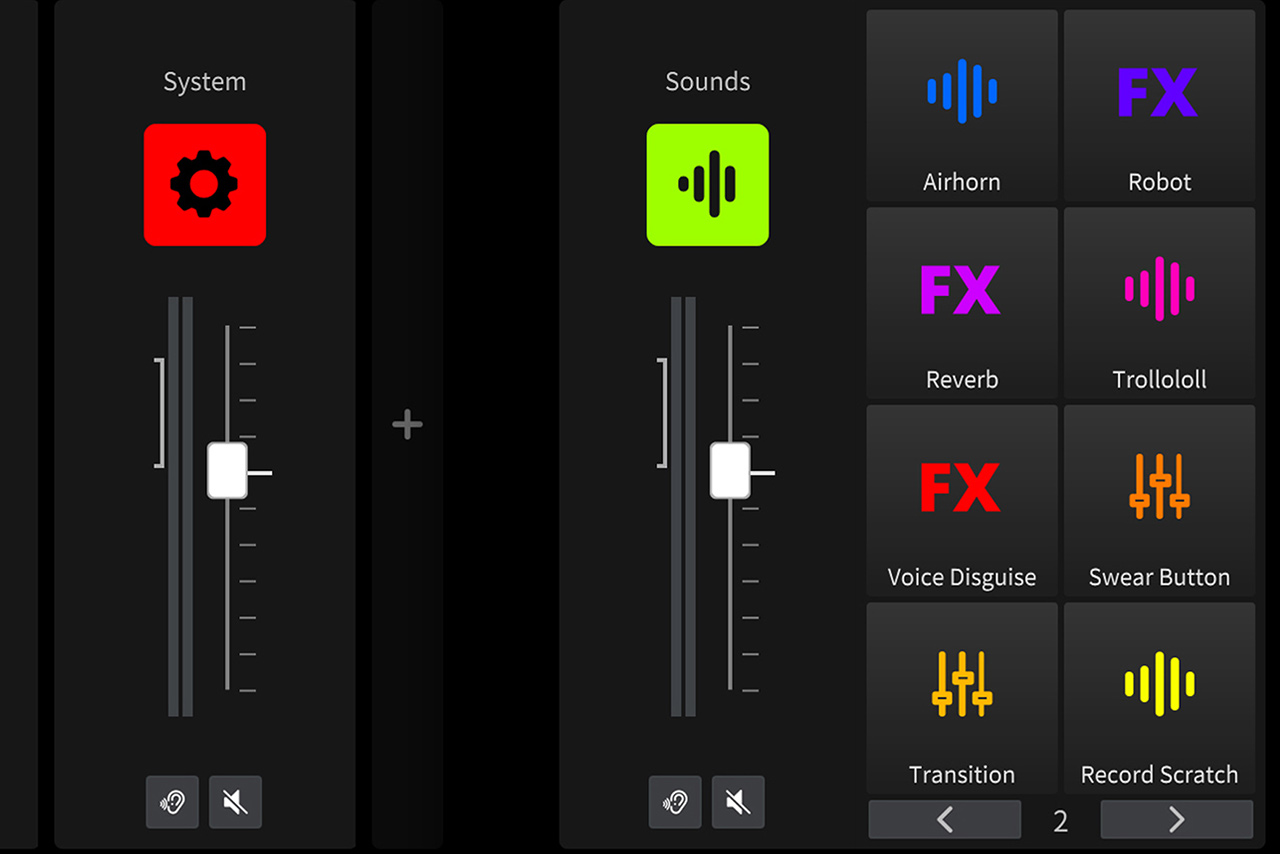Toggle listen monitoring on System channel
1280x854 pixels.
(x=172, y=802)
